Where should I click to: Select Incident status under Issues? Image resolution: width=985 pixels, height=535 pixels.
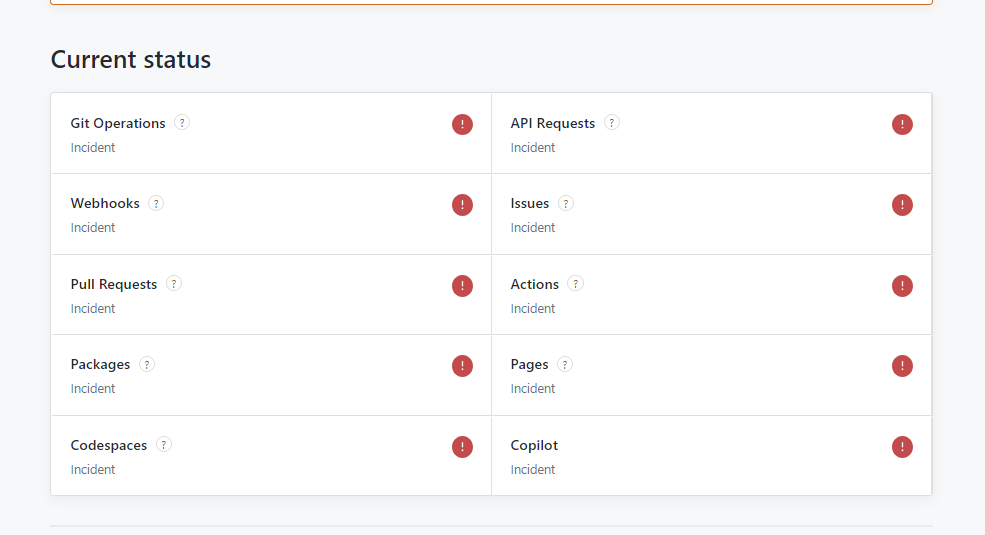click(533, 228)
